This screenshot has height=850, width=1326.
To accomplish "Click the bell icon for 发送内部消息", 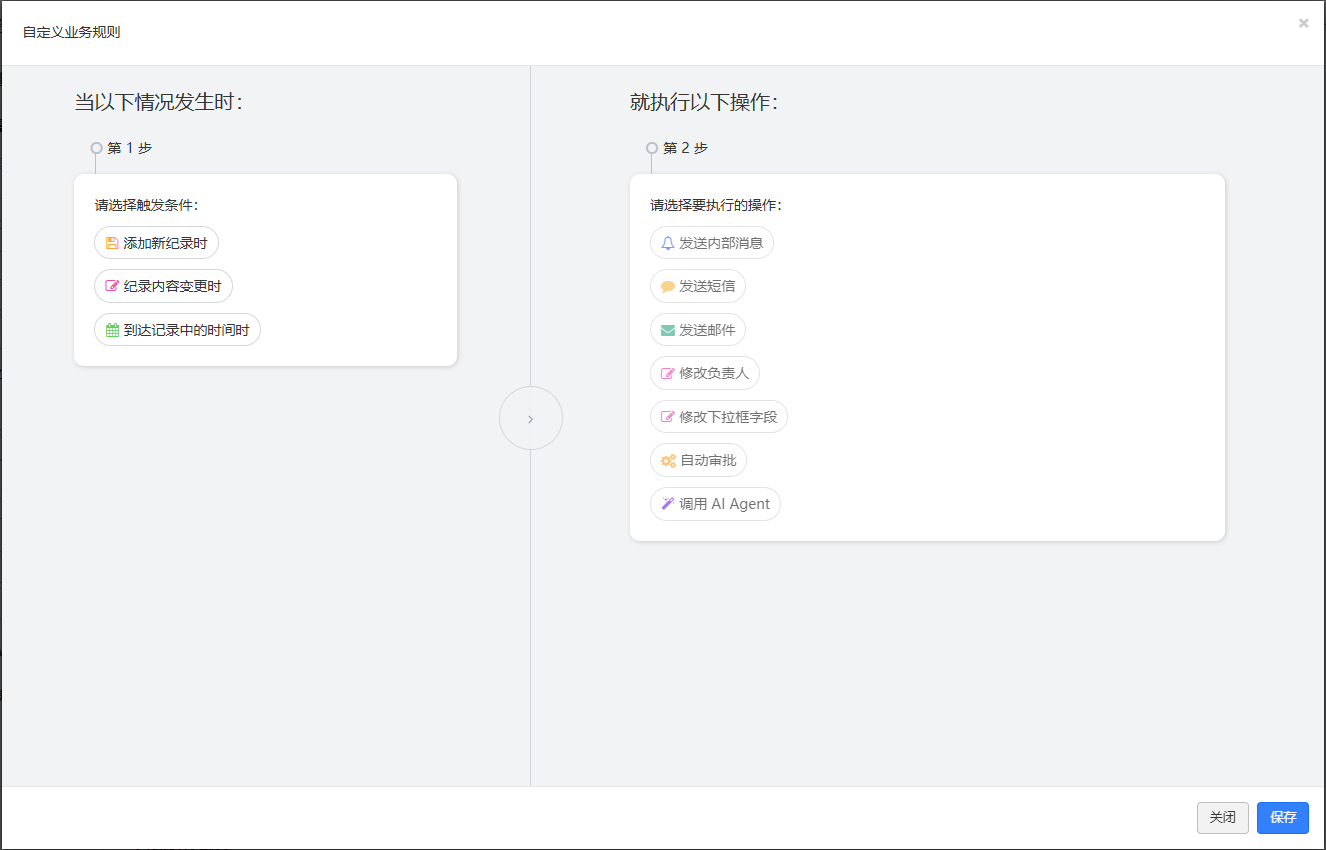I will [668, 243].
